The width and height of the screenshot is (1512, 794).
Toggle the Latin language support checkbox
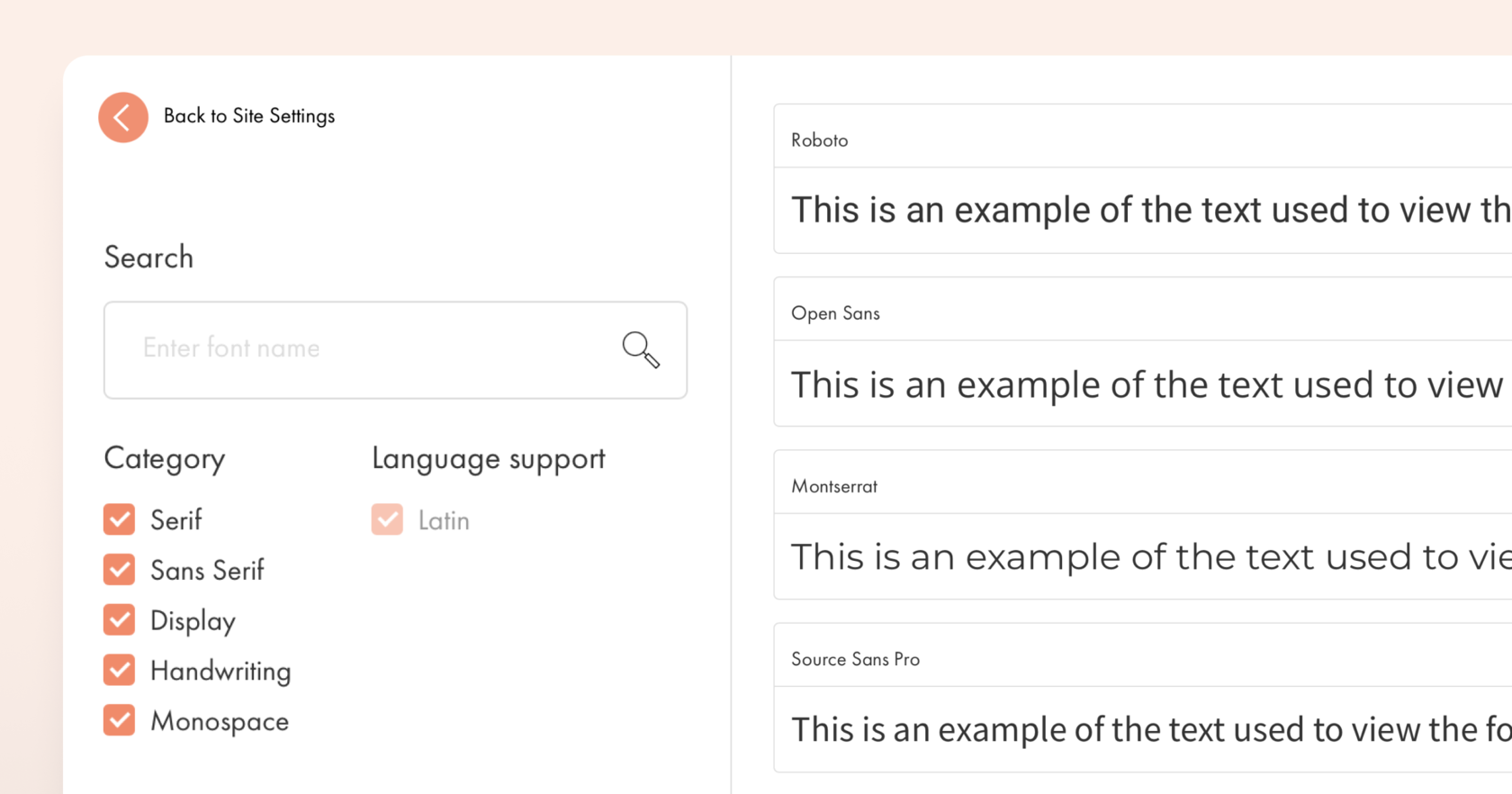click(x=387, y=519)
